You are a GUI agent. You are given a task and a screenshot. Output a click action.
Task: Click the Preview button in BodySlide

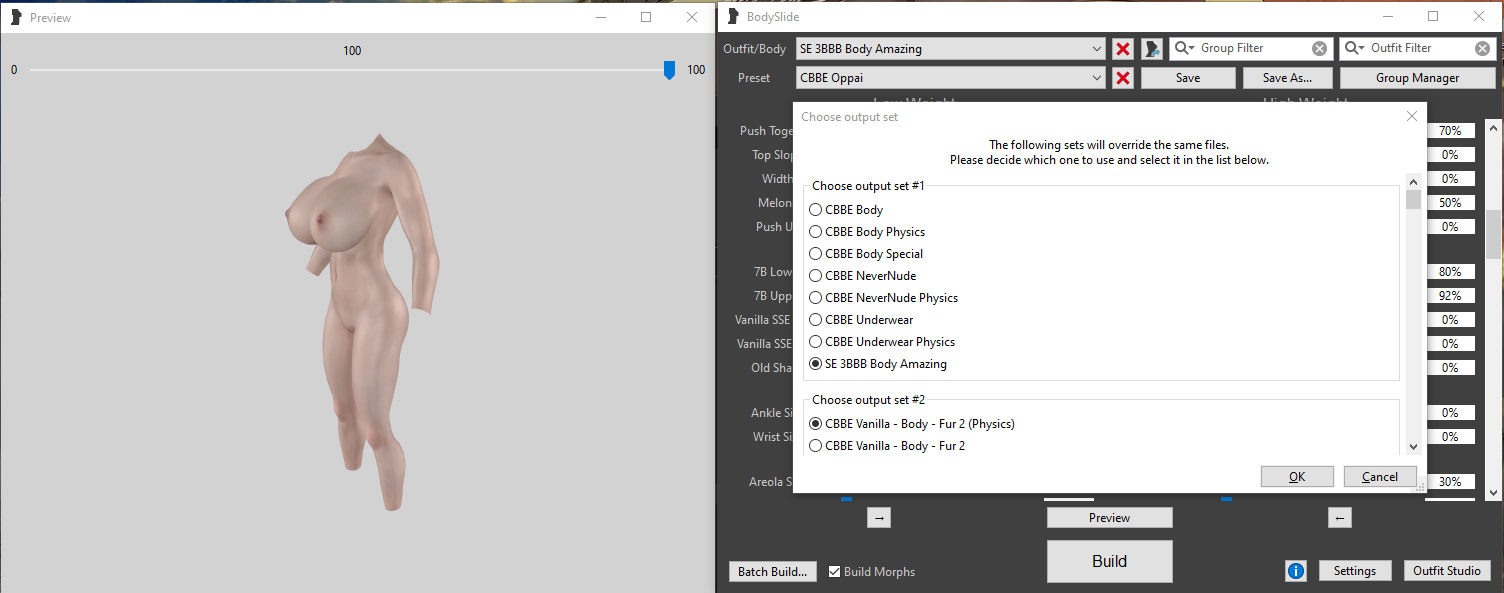(x=1110, y=518)
